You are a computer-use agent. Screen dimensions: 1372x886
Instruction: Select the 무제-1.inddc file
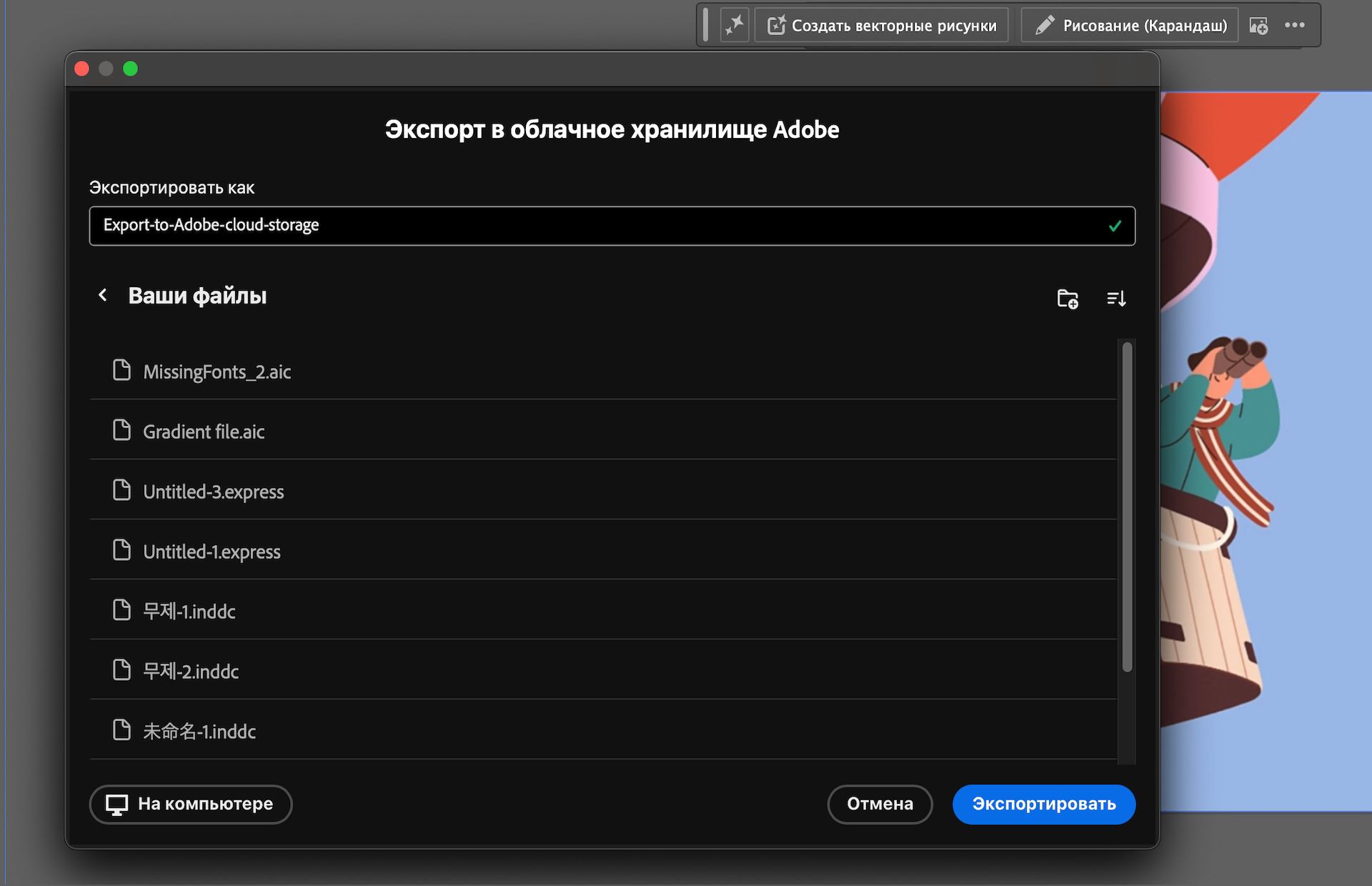point(189,612)
